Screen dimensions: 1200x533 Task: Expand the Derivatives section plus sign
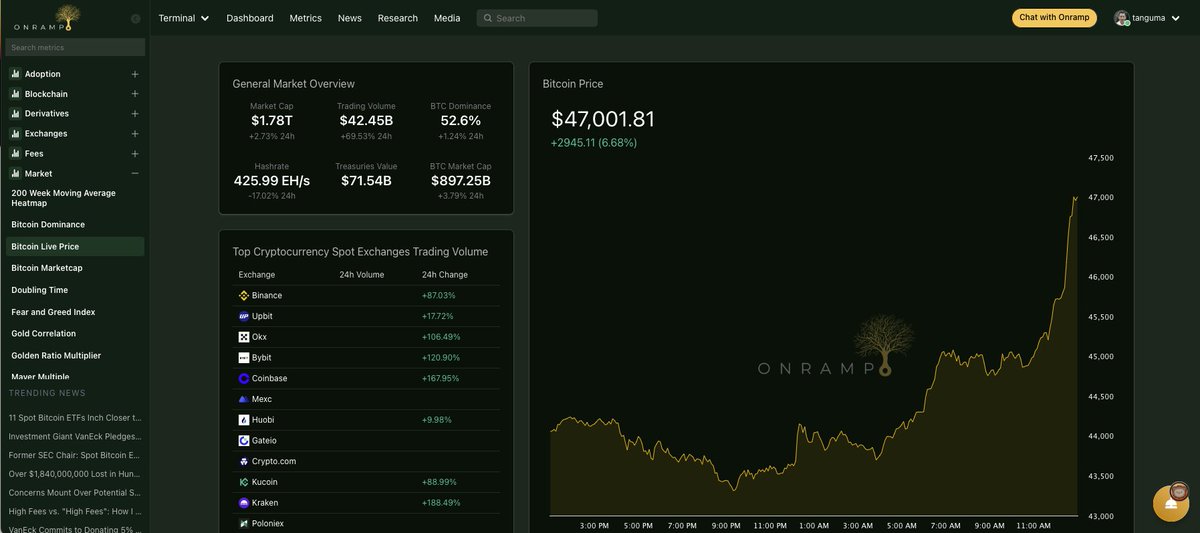[135, 114]
